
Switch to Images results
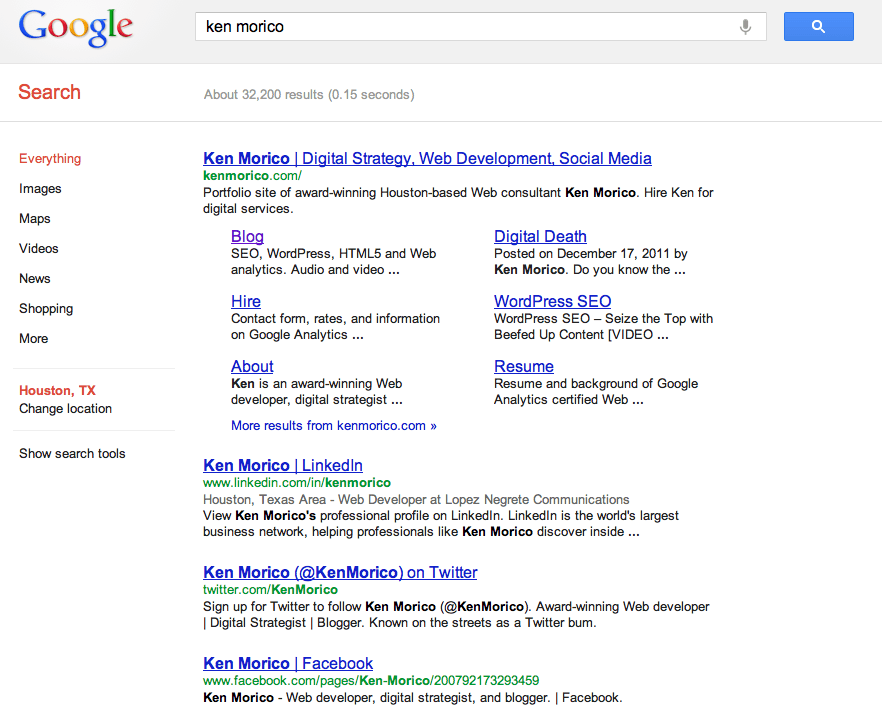pyautogui.click(x=40, y=188)
